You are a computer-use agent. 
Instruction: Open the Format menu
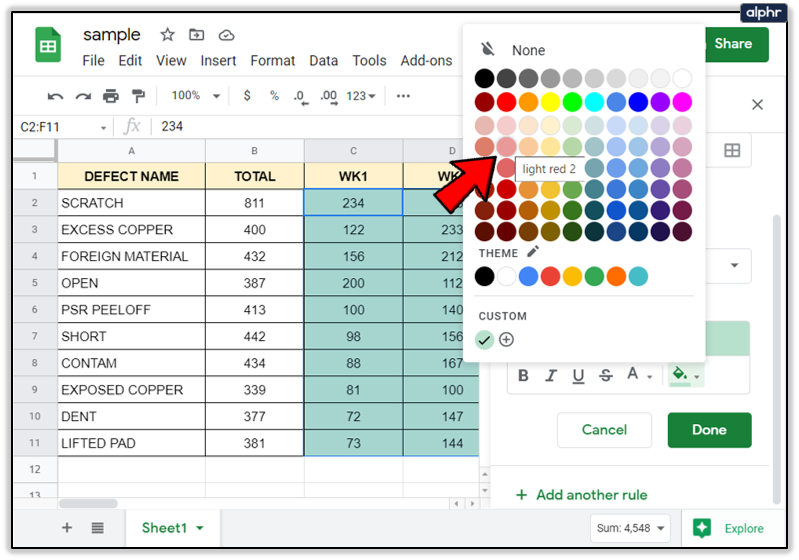(x=272, y=61)
